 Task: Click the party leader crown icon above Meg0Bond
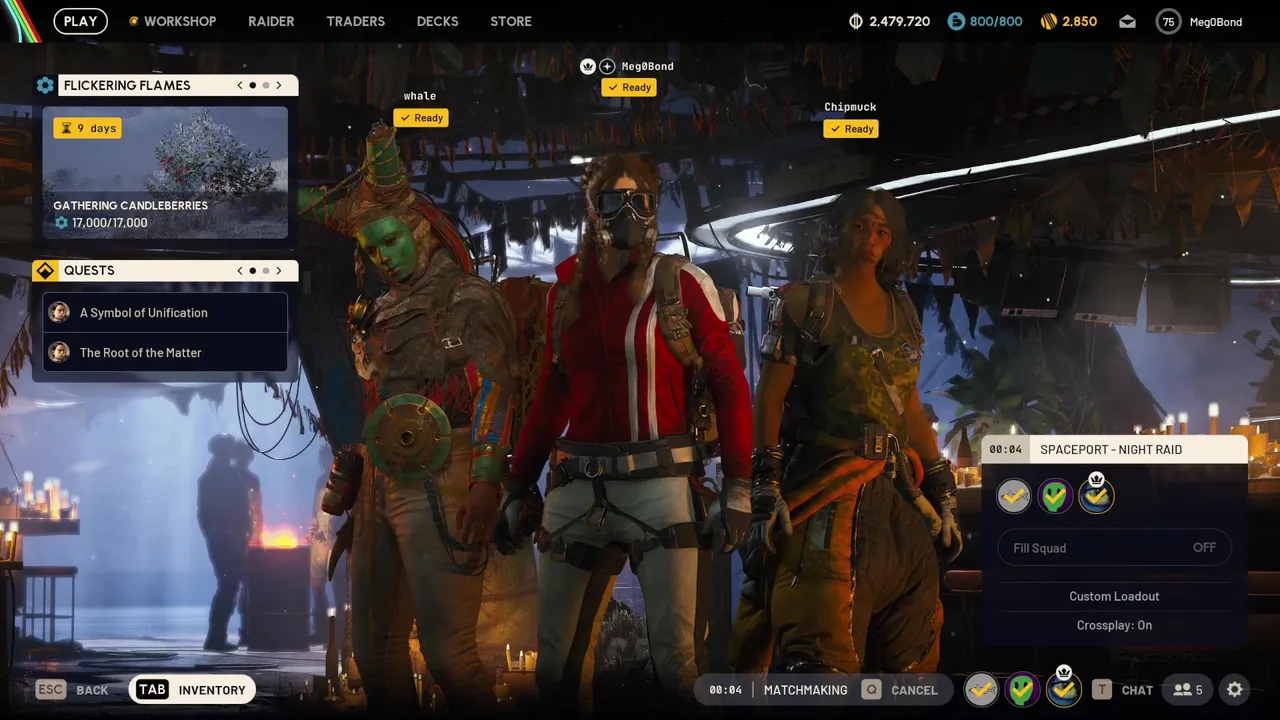coord(588,66)
